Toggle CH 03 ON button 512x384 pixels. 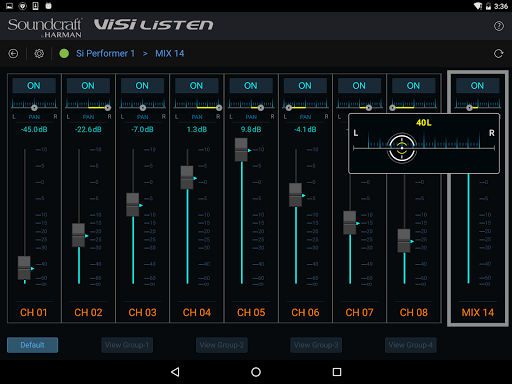point(142,86)
